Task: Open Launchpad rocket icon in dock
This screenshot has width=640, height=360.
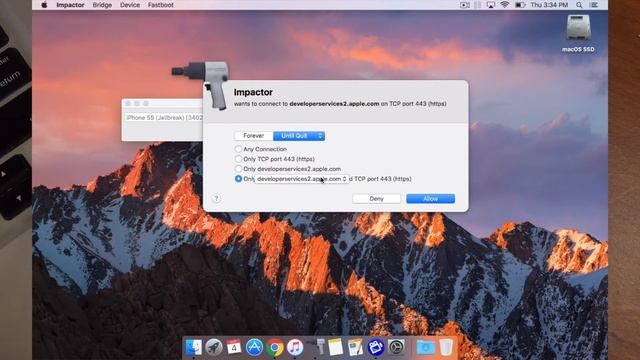Action: [x=214, y=347]
